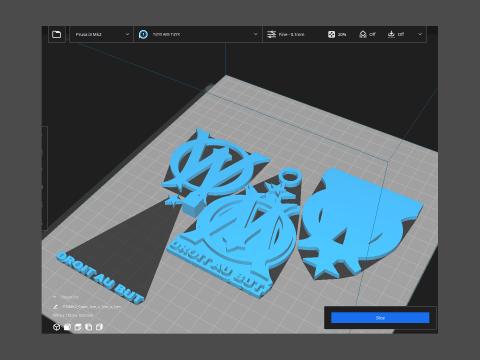The image size is (480, 360).
Task: Click the pencil edit icon beside the job name
Action: (55, 307)
